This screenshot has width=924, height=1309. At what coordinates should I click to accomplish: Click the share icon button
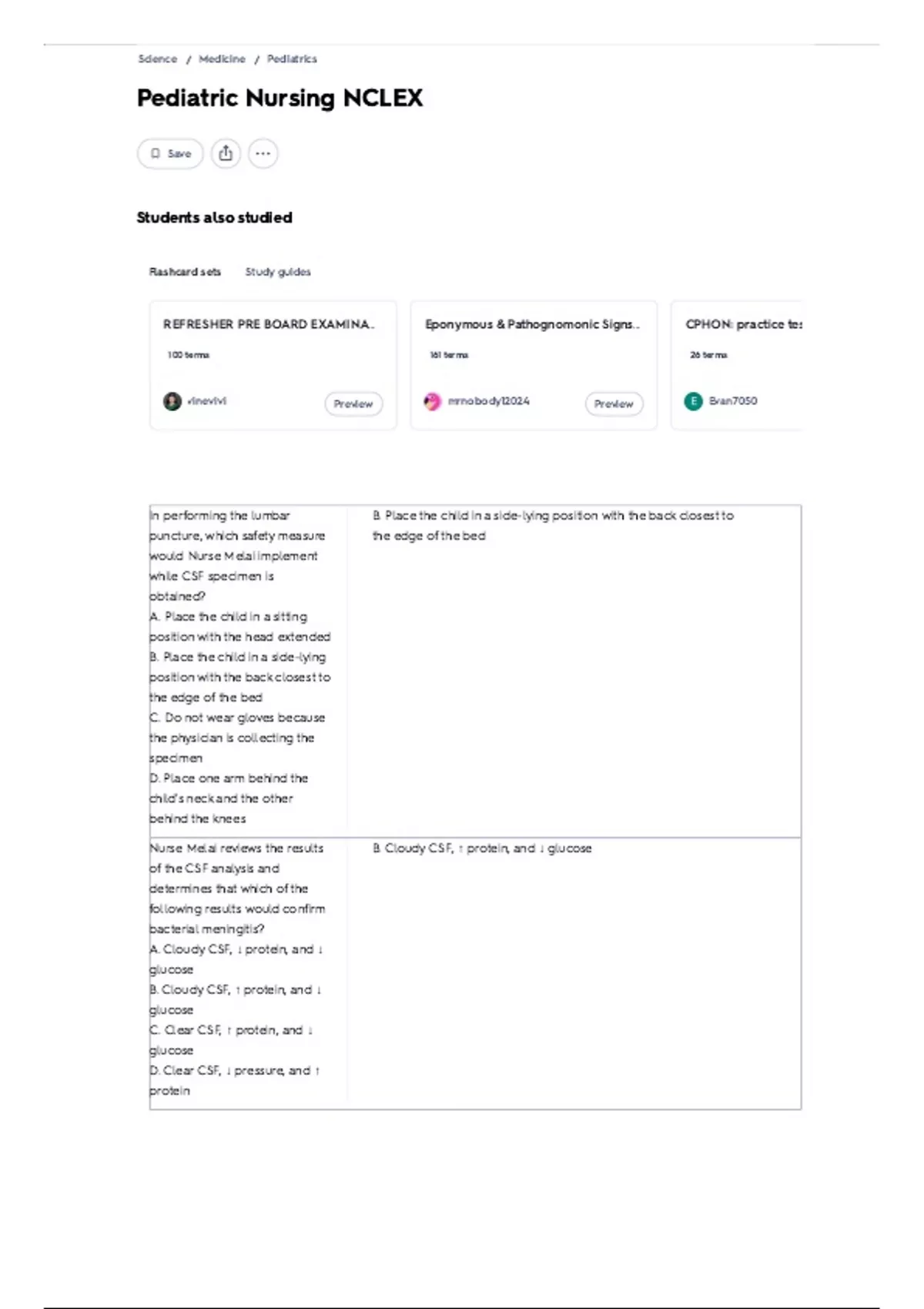point(226,153)
